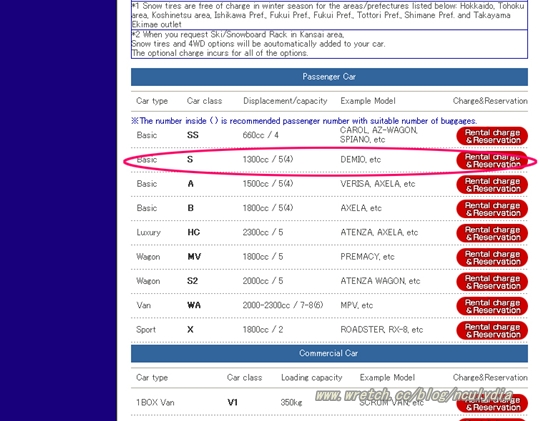Click '1500cc / 5(4)' displacement cell
The height and width of the screenshot is (421, 540).
point(268,184)
